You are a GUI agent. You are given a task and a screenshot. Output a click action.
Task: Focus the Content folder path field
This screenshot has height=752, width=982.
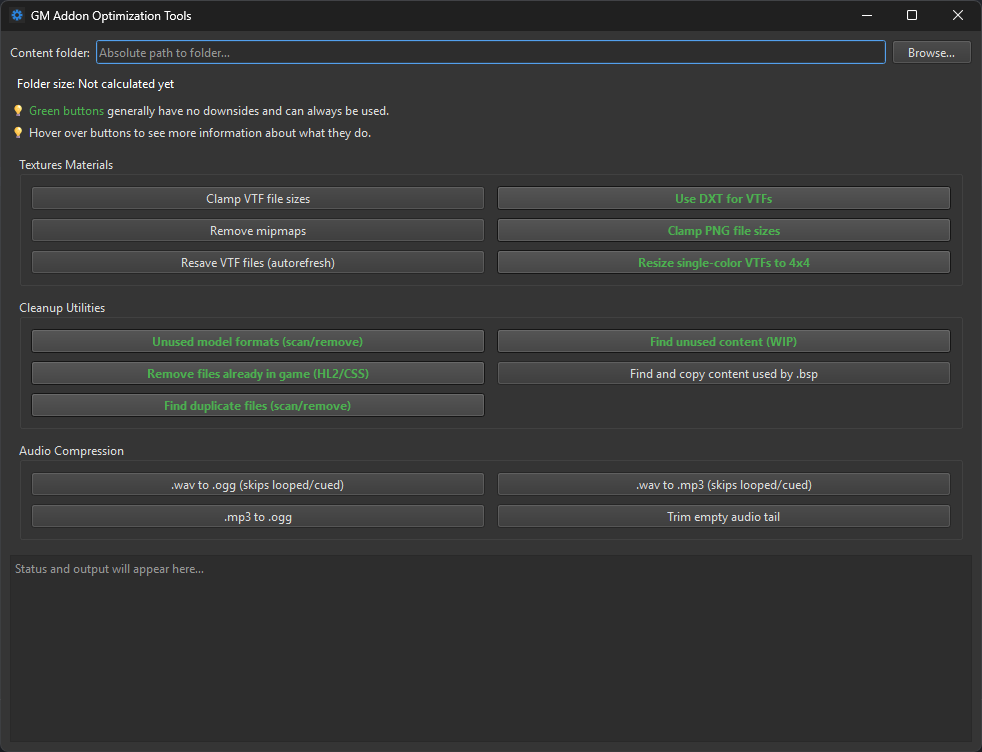pyautogui.click(x=490, y=53)
